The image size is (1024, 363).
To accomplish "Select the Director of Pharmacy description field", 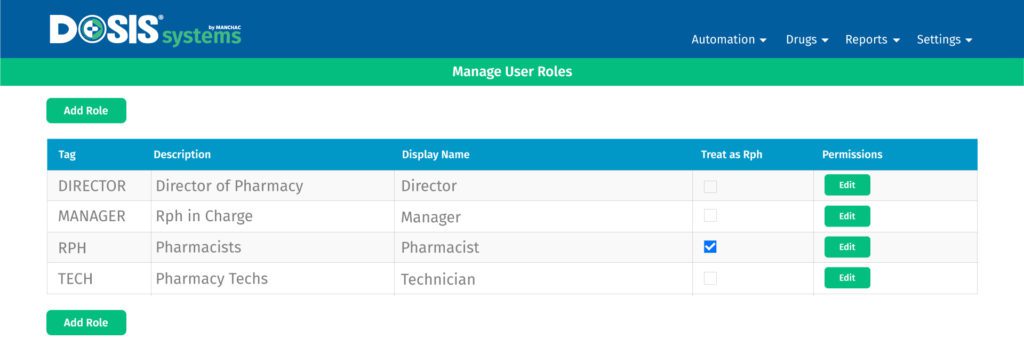I will [272, 185].
